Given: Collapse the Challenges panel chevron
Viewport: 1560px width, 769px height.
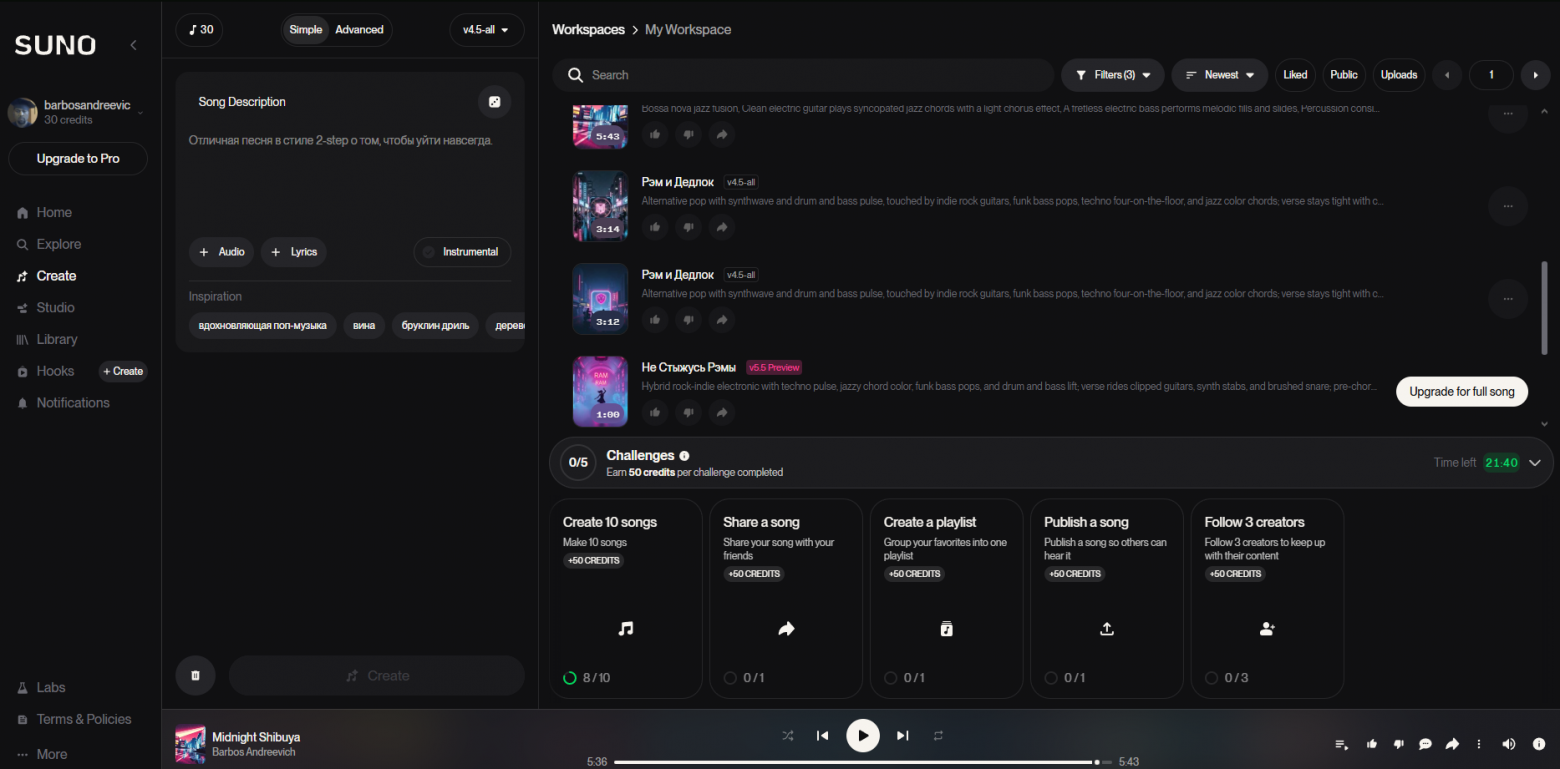Looking at the screenshot, I should tap(1535, 462).
